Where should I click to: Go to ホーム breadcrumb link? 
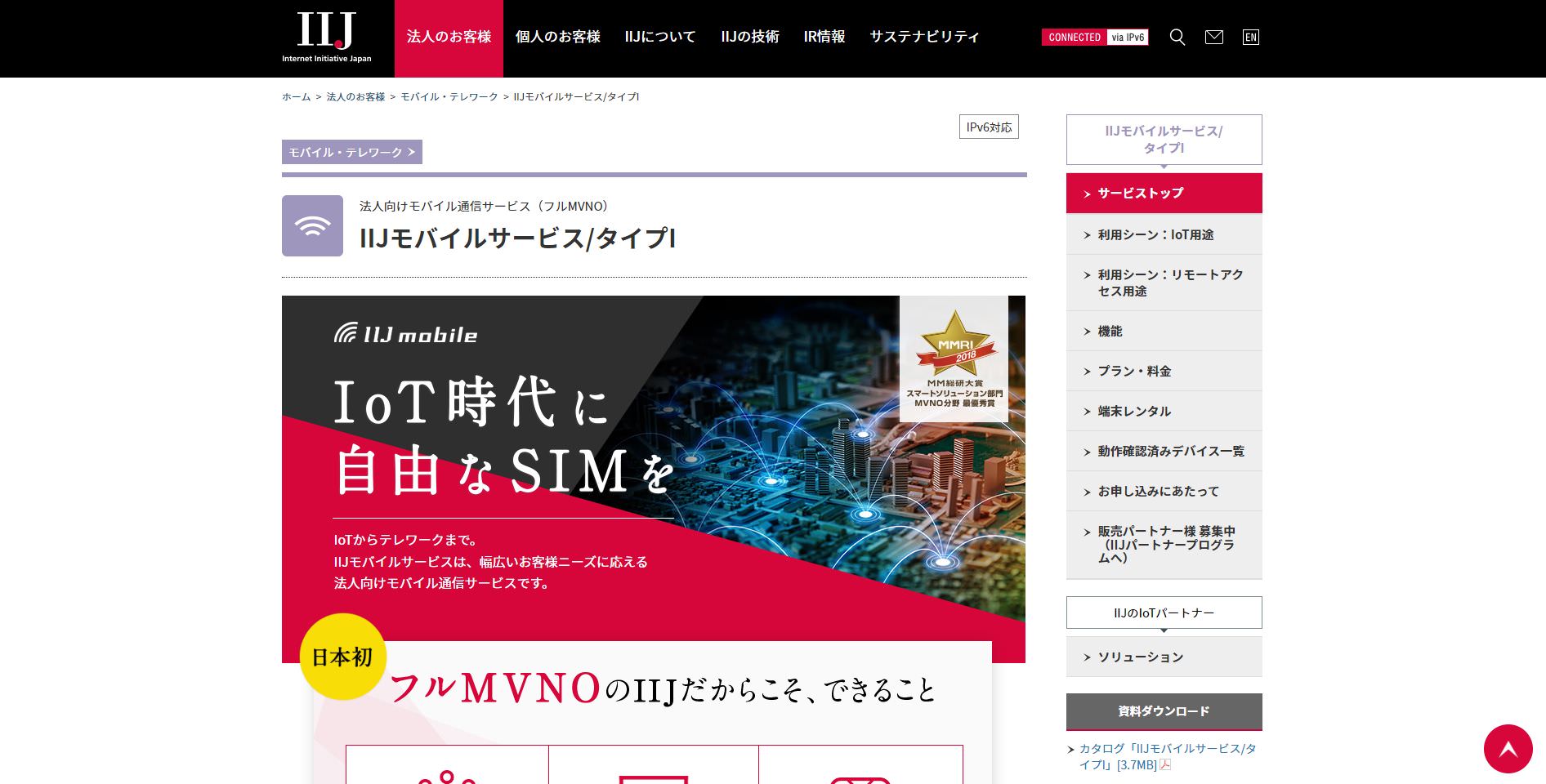(296, 96)
